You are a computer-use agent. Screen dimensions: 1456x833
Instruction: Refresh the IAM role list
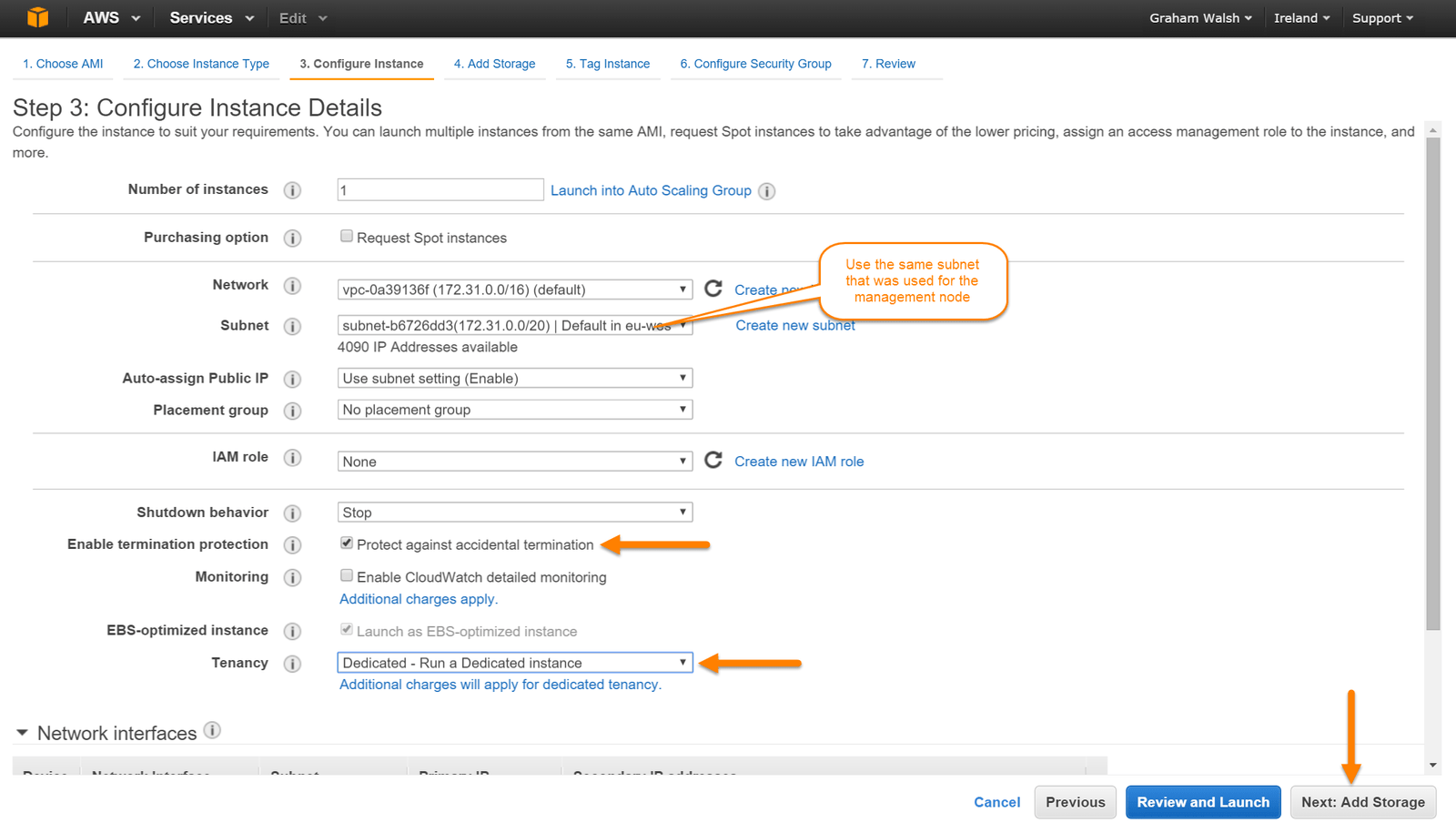pyautogui.click(x=713, y=460)
